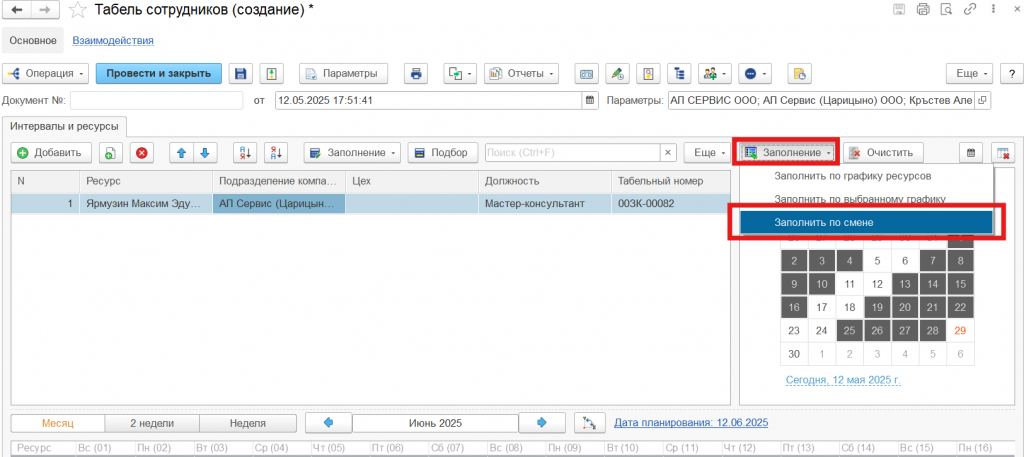
Task: Go to the next month with the right arrow
Action: (x=542, y=422)
